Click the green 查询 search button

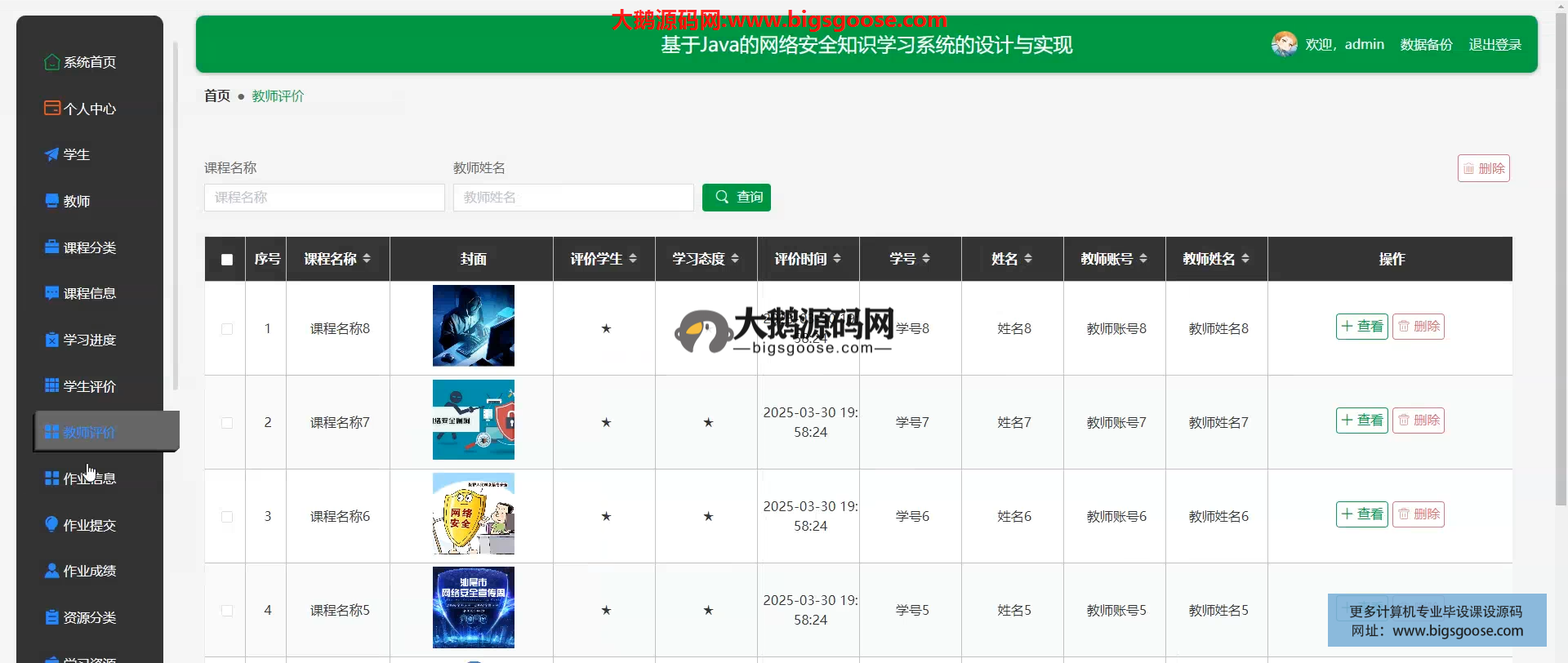pos(737,198)
